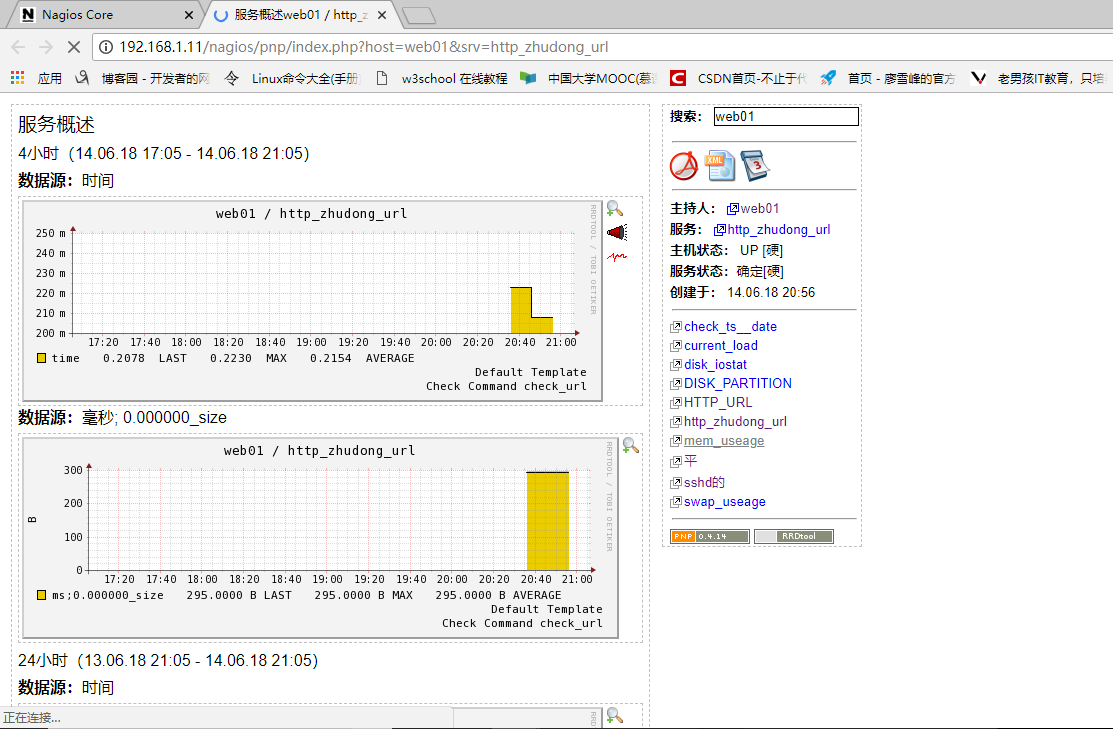Open the DISK_PARTITION service link
This screenshot has height=729, width=1113.
[x=738, y=383]
